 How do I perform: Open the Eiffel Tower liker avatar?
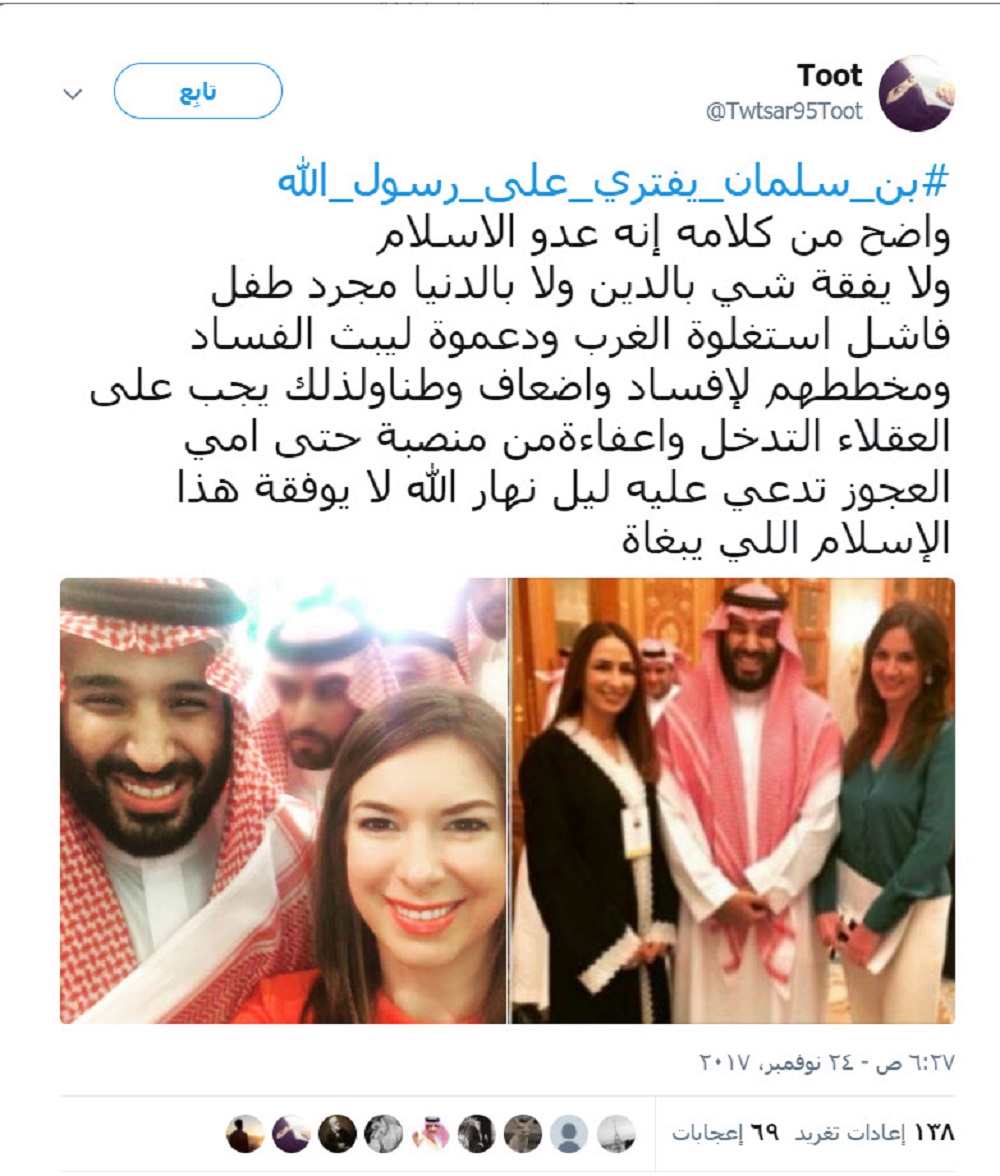click(x=616, y=1133)
